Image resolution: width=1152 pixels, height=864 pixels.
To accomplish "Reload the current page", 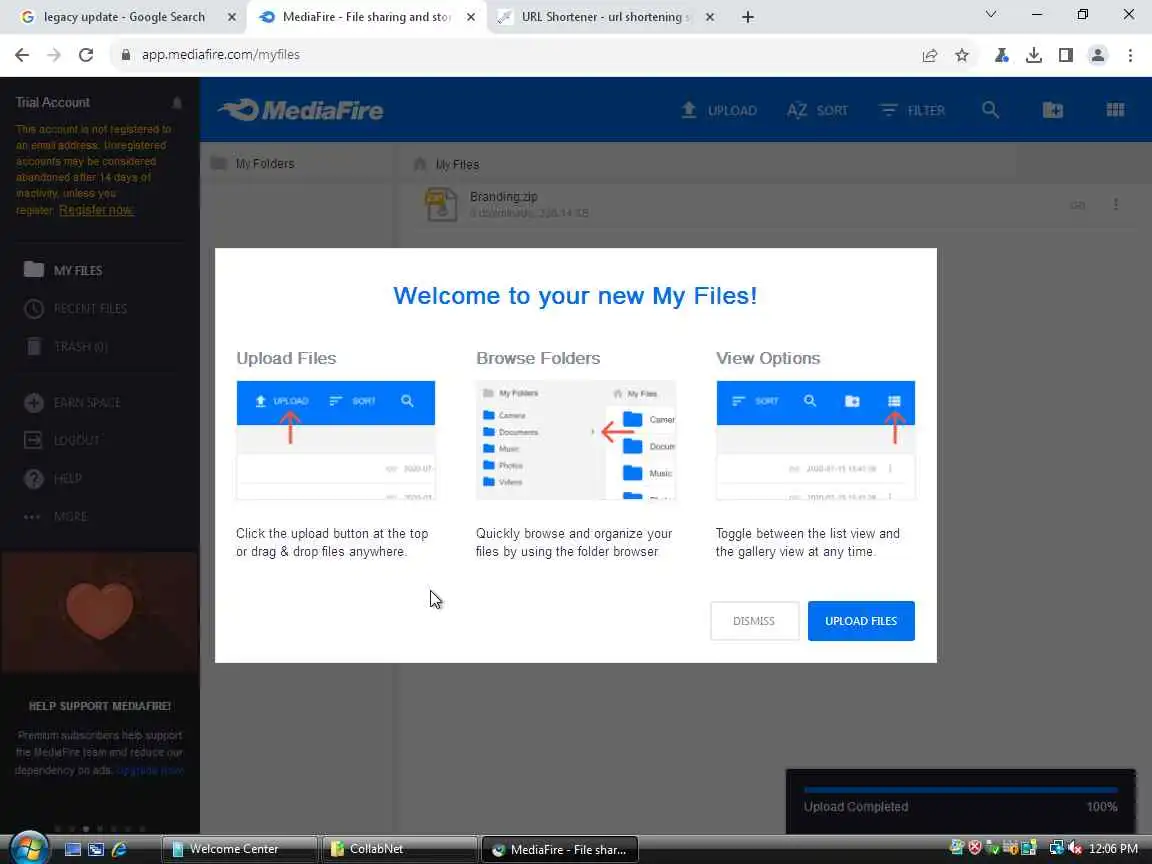I will (86, 55).
